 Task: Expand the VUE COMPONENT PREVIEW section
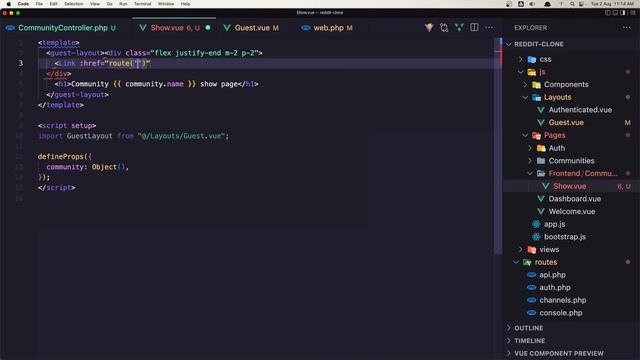click(x=571, y=353)
